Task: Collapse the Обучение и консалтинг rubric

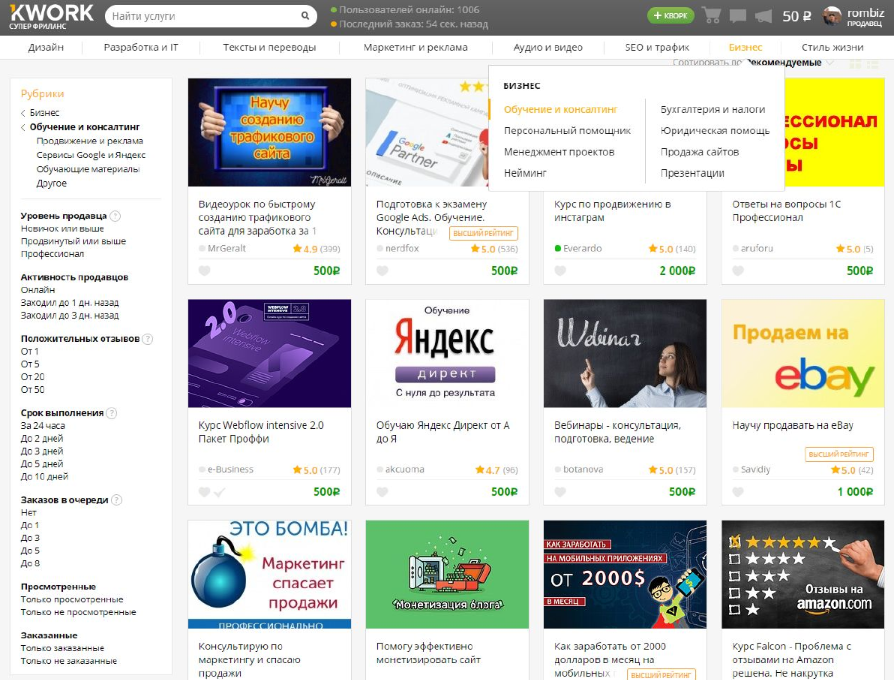Action: (x=23, y=127)
